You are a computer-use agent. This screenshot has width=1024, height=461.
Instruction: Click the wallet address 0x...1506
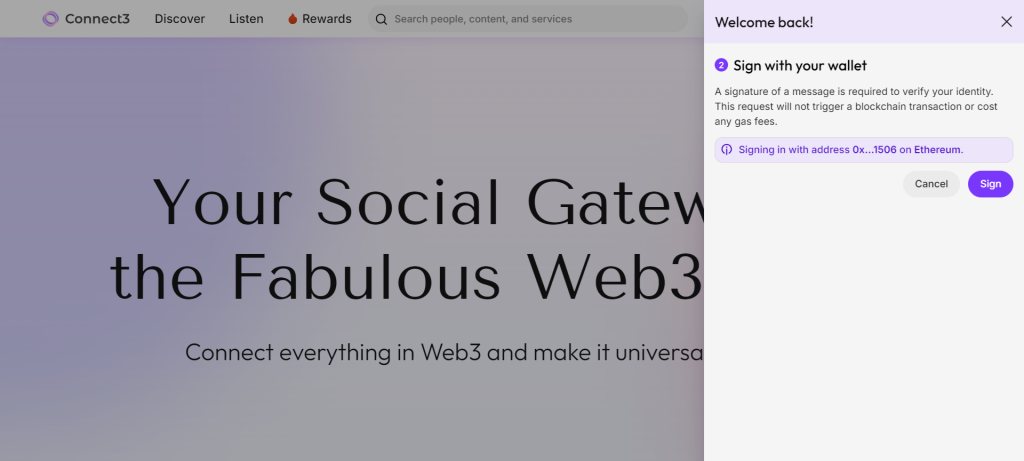[874, 150]
